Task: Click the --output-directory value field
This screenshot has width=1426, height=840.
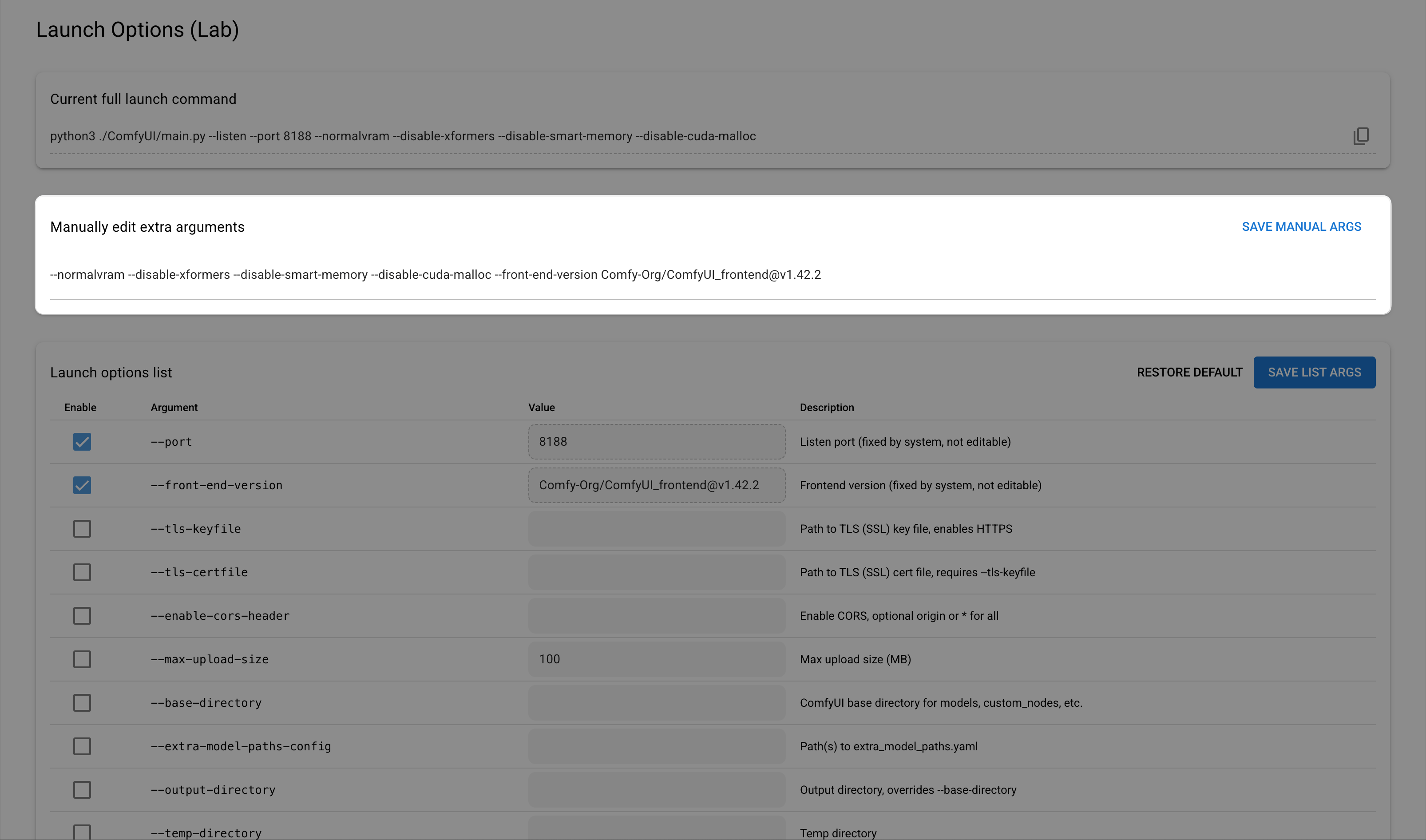Action: [x=657, y=790]
